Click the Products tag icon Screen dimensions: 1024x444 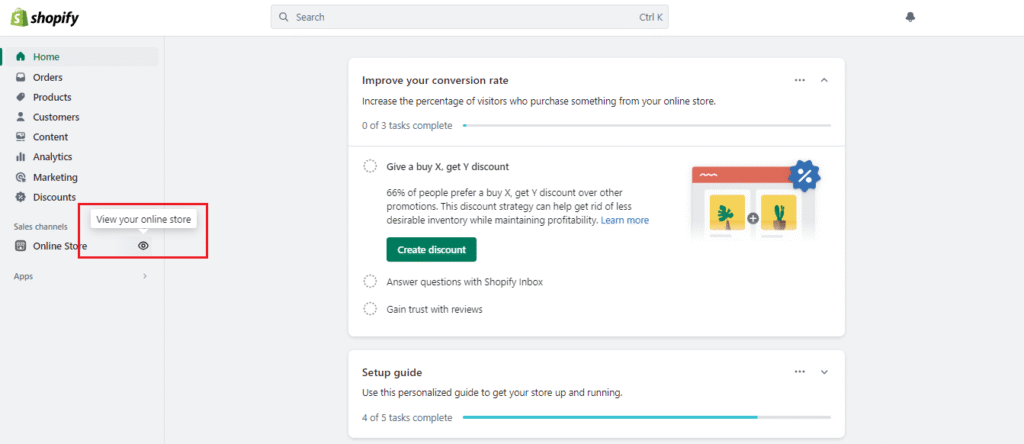pos(21,97)
